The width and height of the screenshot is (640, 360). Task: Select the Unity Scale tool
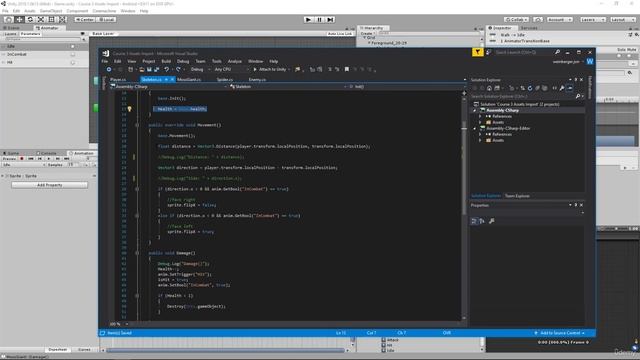tap(41, 20)
